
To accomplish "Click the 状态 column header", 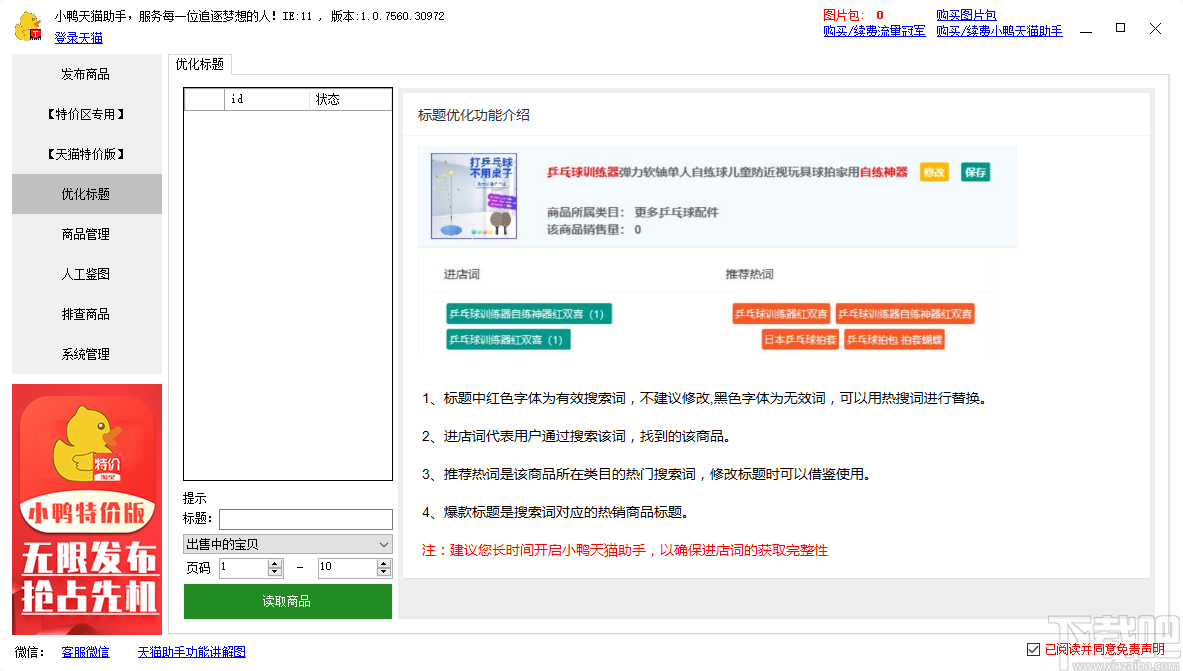I will pos(350,99).
